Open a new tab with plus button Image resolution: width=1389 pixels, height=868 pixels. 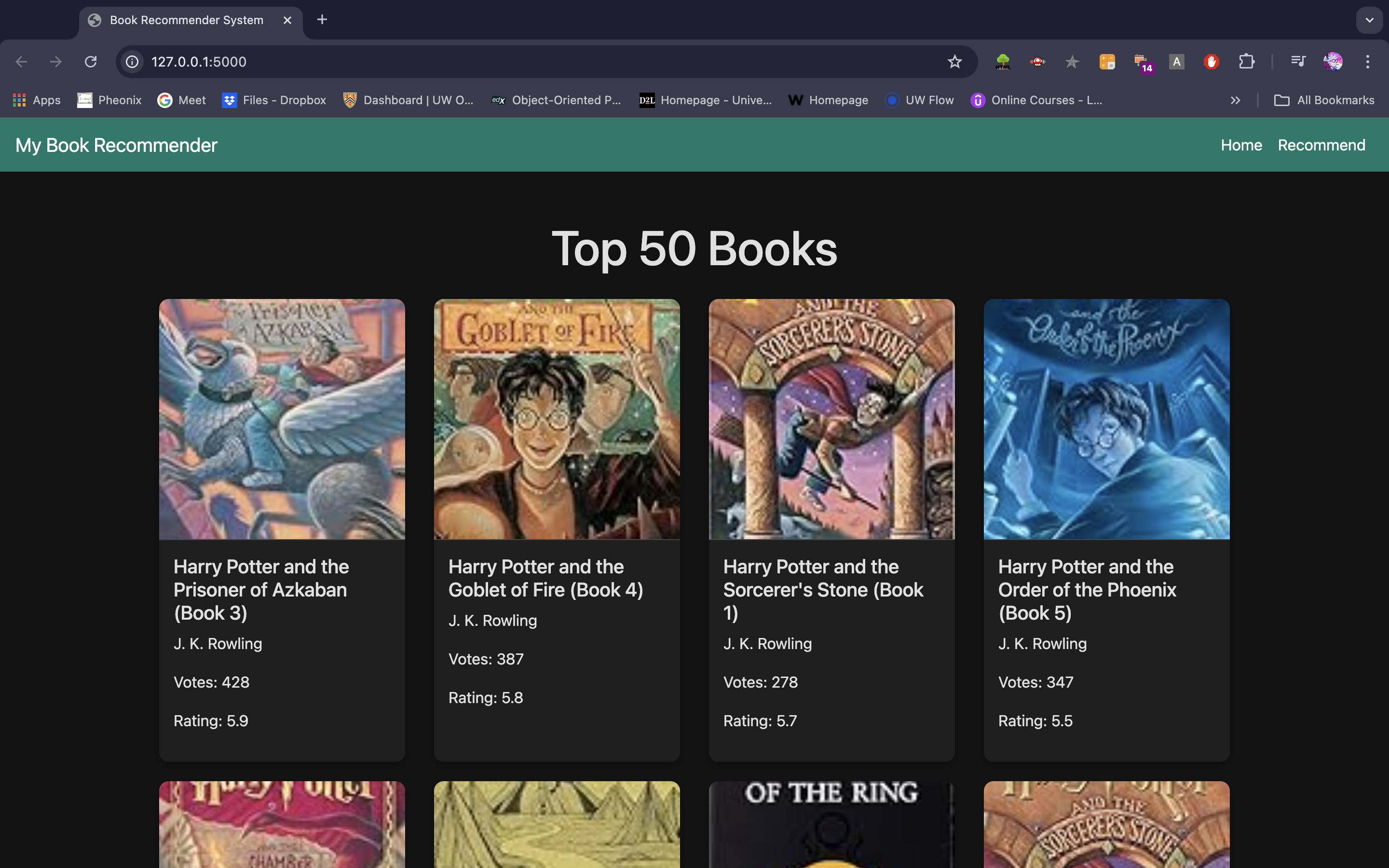click(322, 19)
